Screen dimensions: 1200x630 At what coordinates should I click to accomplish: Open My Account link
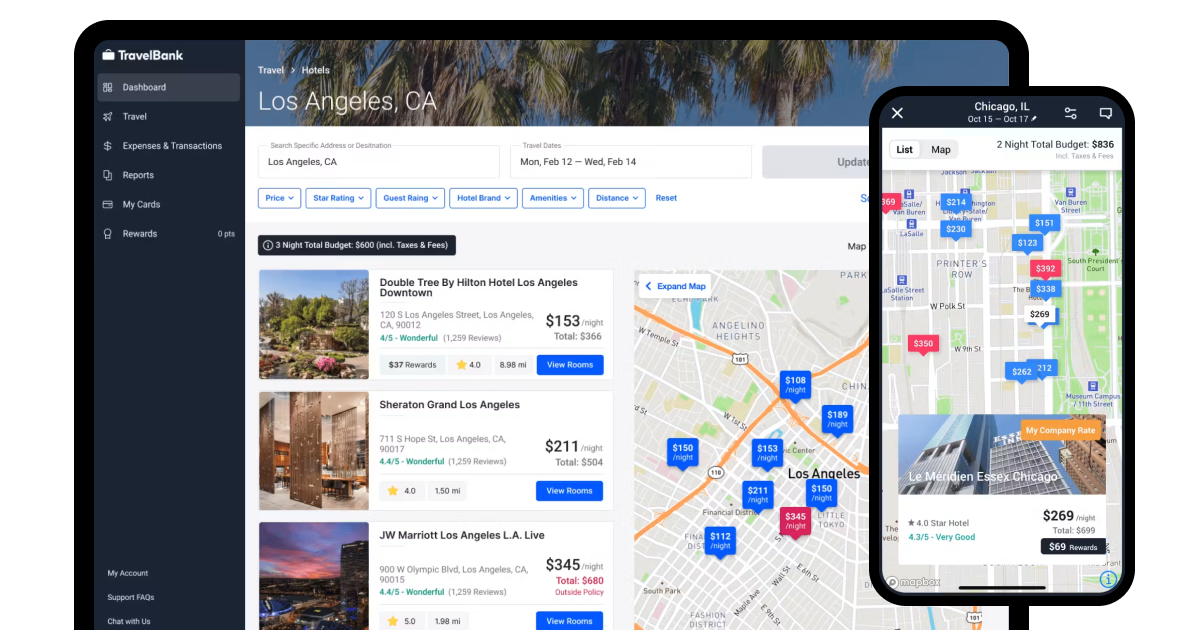[128, 573]
